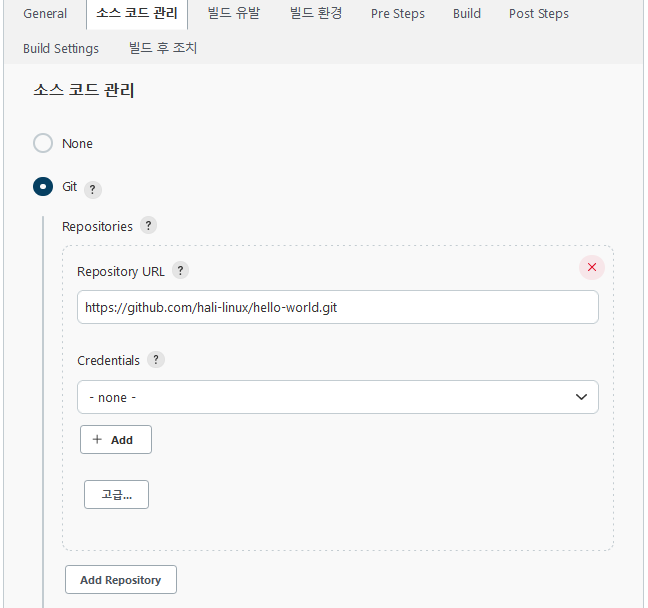Go to the 빌드 유발 tab

click(x=234, y=14)
